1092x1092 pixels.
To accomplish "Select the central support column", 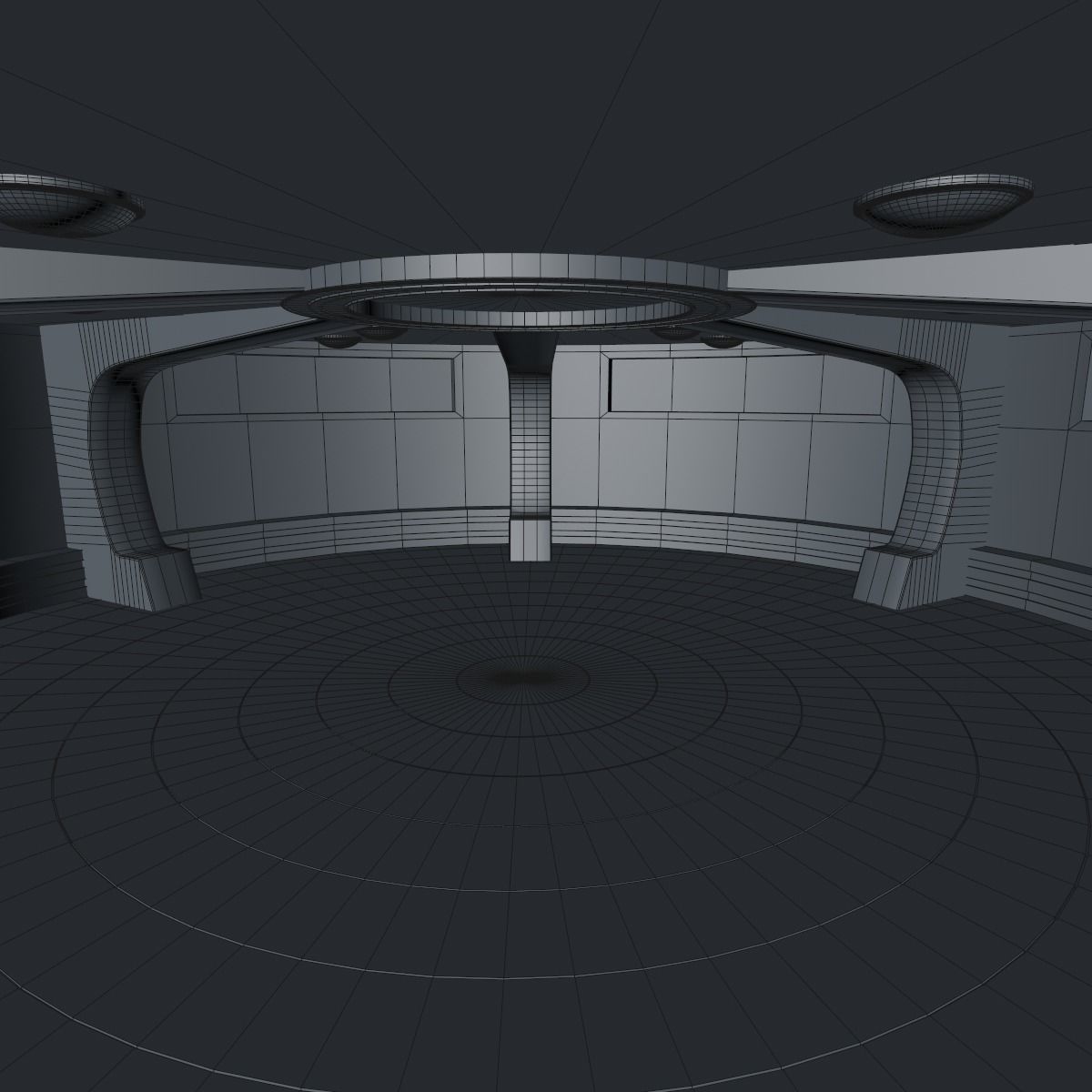I will [529, 446].
